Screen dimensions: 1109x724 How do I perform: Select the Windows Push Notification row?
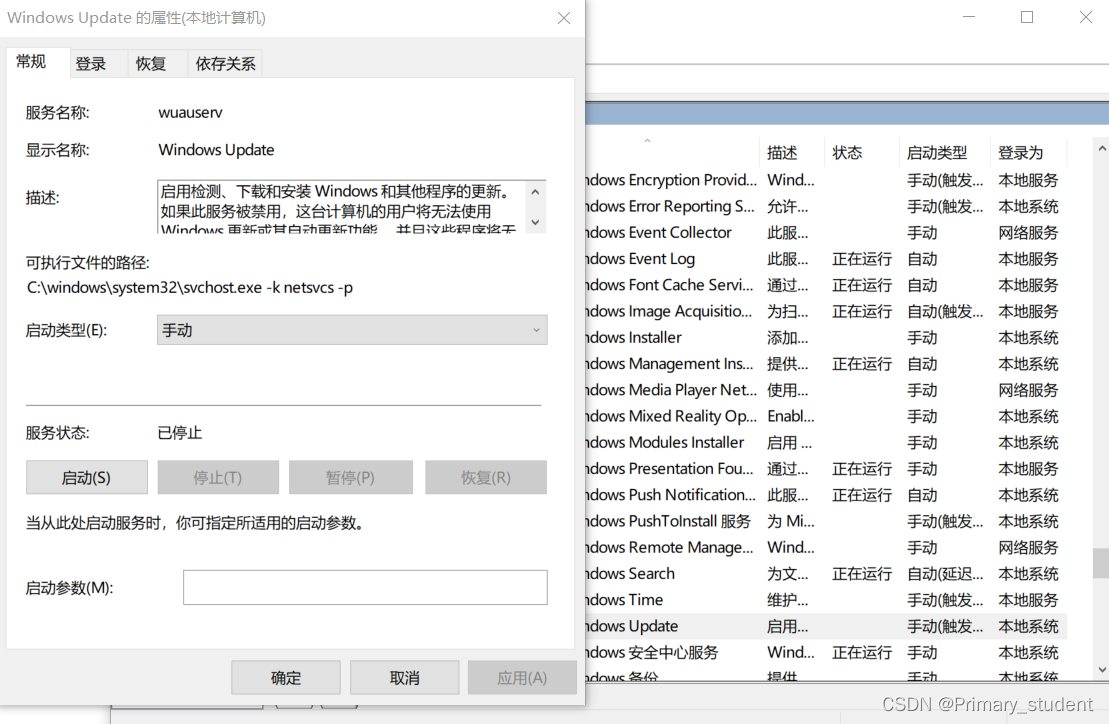(x=825, y=495)
